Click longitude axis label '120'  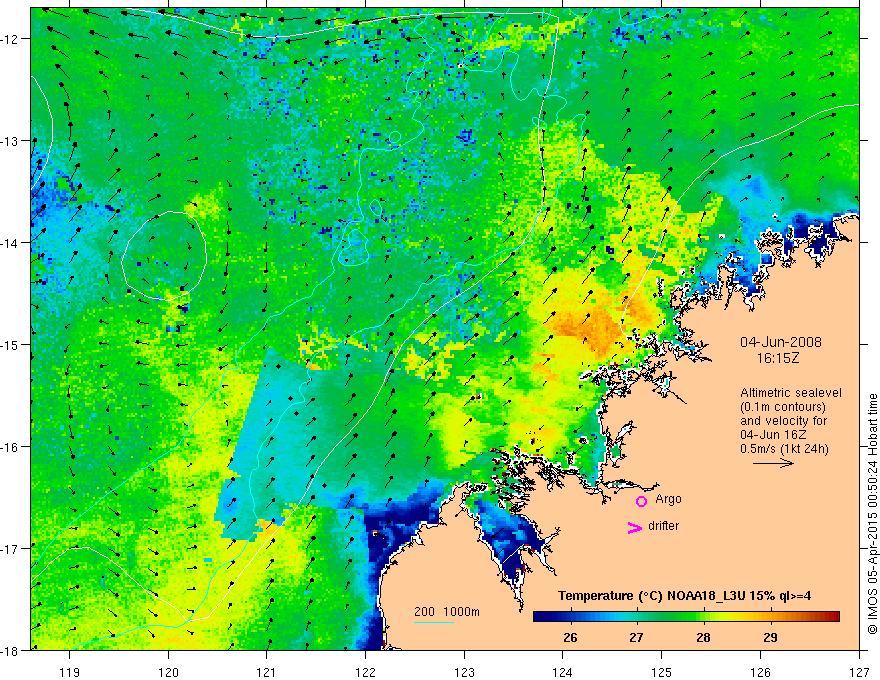[x=168, y=673]
